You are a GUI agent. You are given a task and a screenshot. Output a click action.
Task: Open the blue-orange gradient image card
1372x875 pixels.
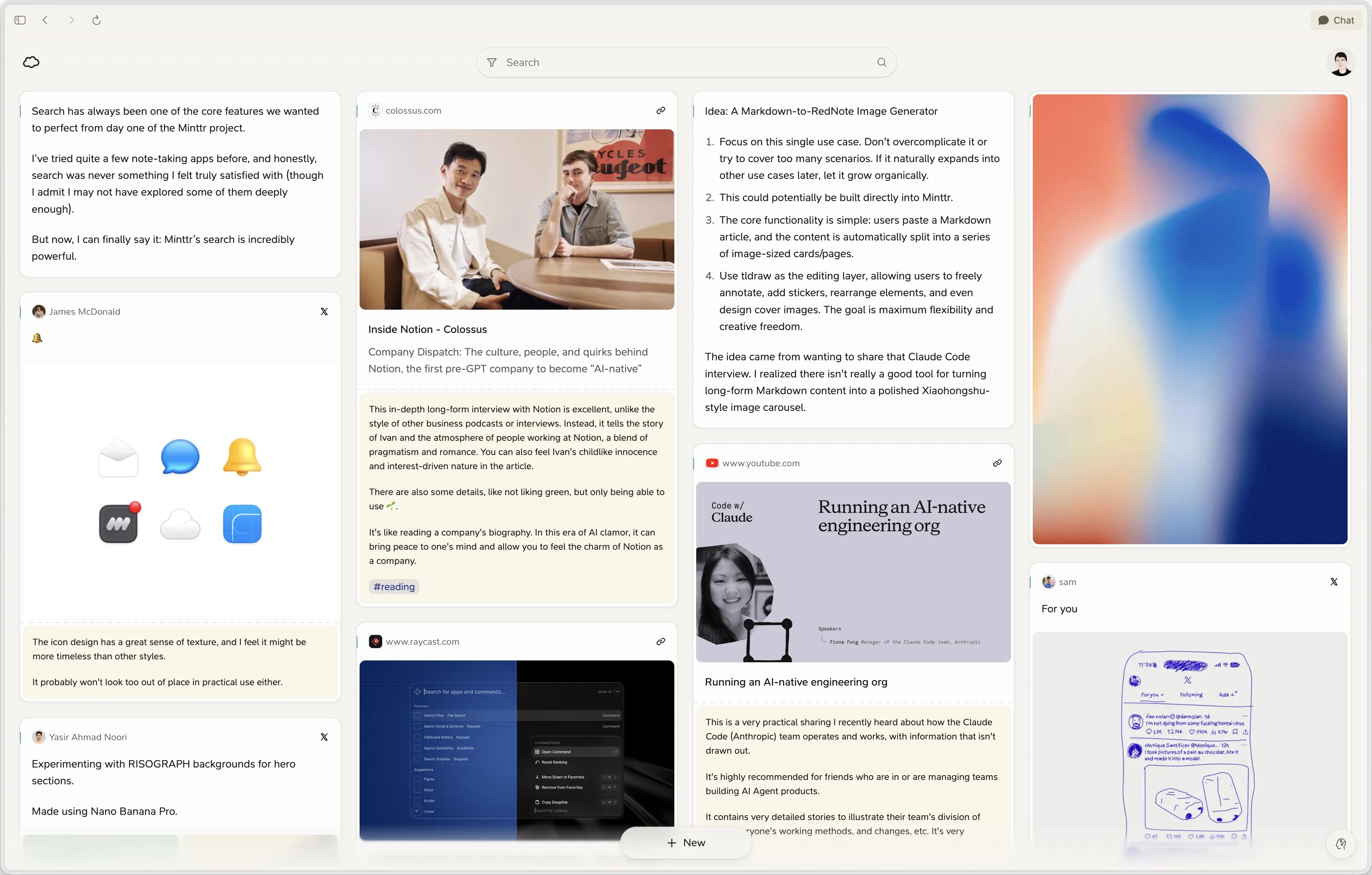pyautogui.click(x=1190, y=319)
